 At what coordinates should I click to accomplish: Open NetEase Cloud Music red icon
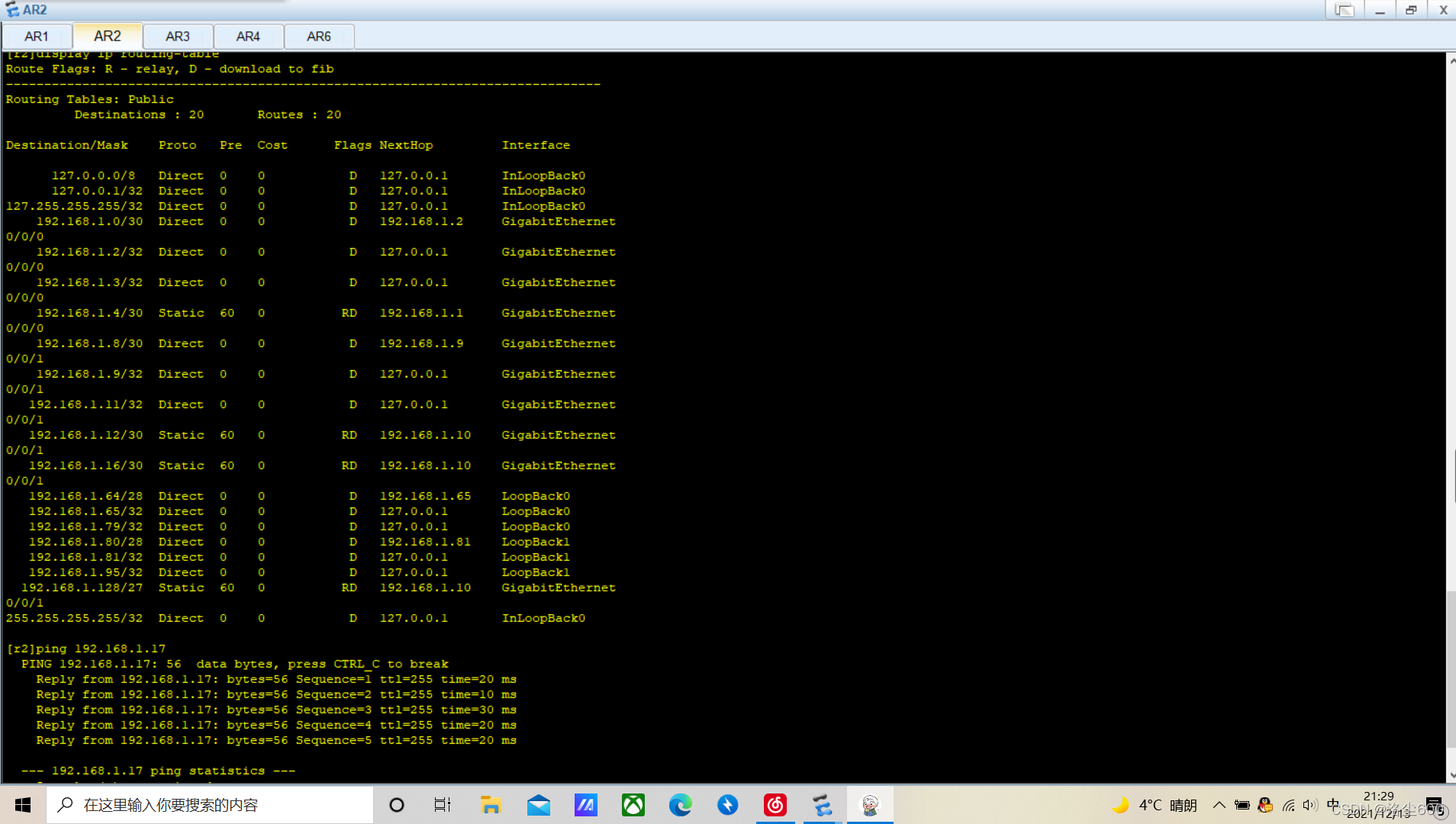(775, 805)
